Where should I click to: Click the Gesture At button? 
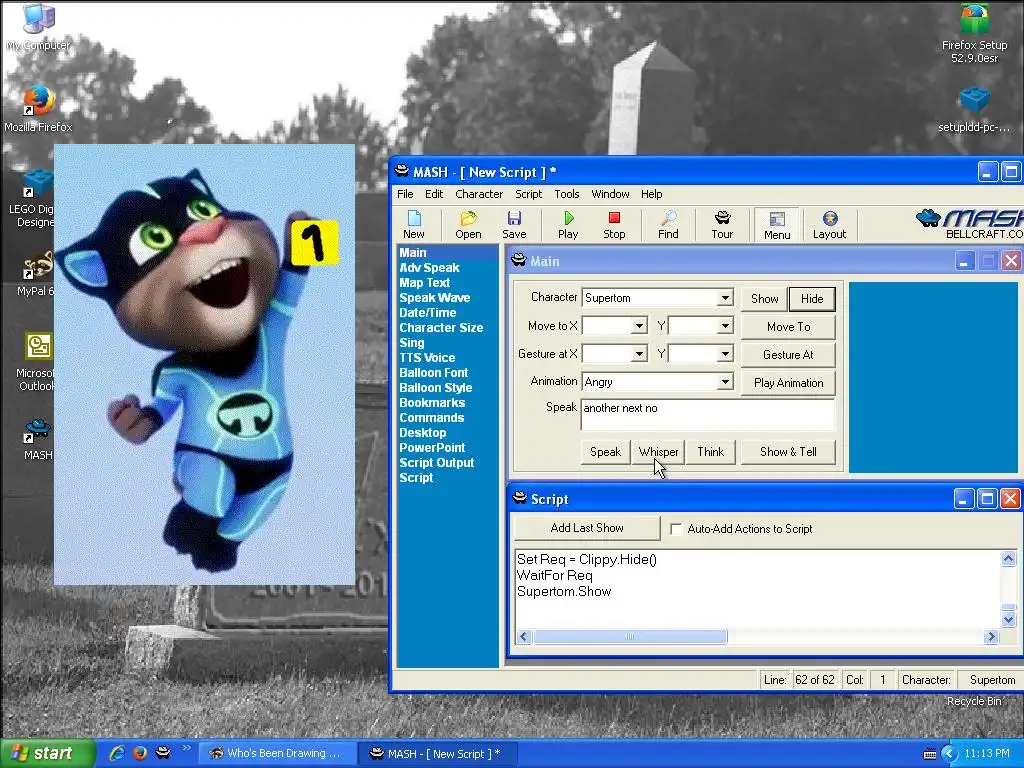tap(788, 355)
